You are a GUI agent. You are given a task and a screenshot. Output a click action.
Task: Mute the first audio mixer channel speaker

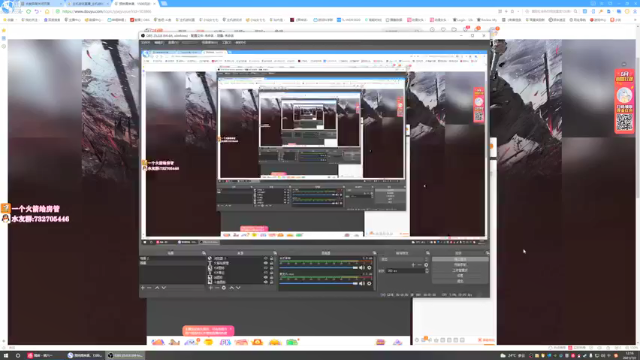[362, 268]
